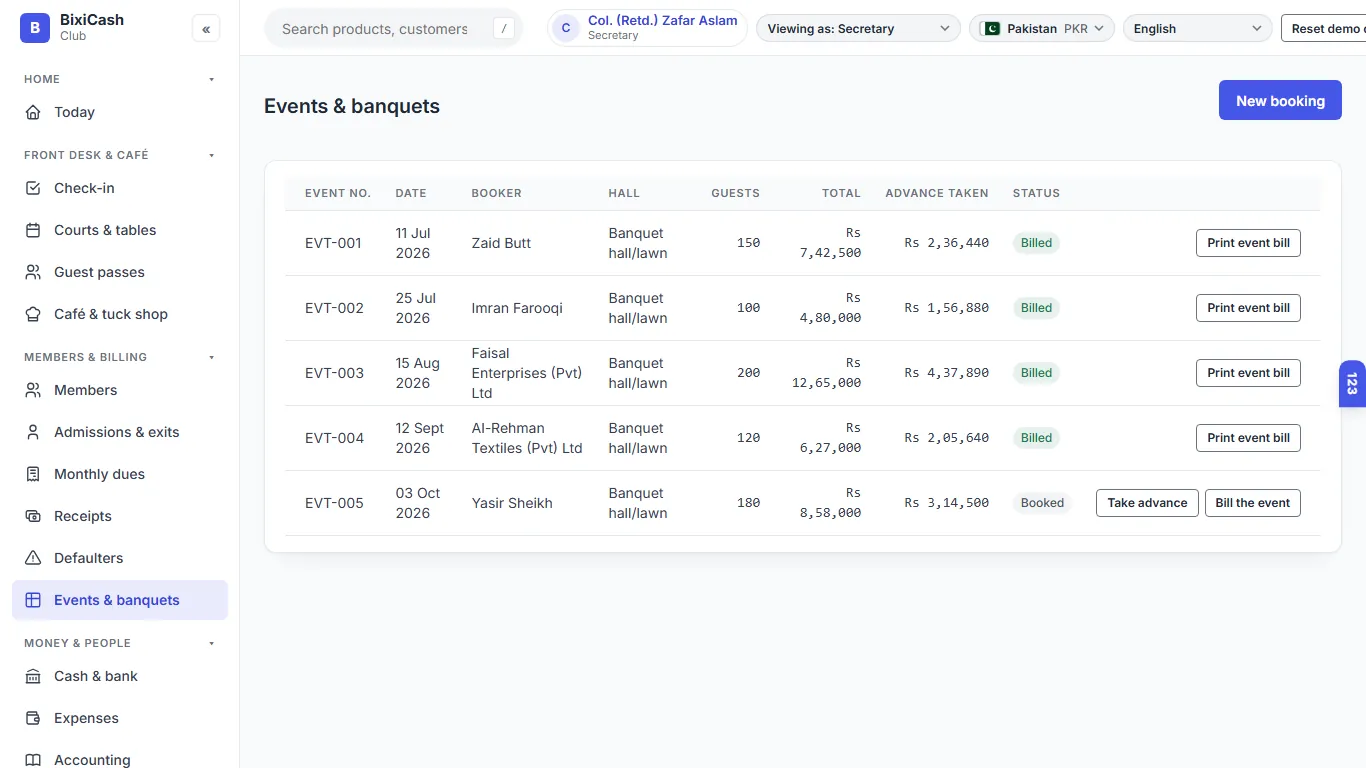Create a New booking
The image size is (1366, 768).
click(x=1280, y=100)
